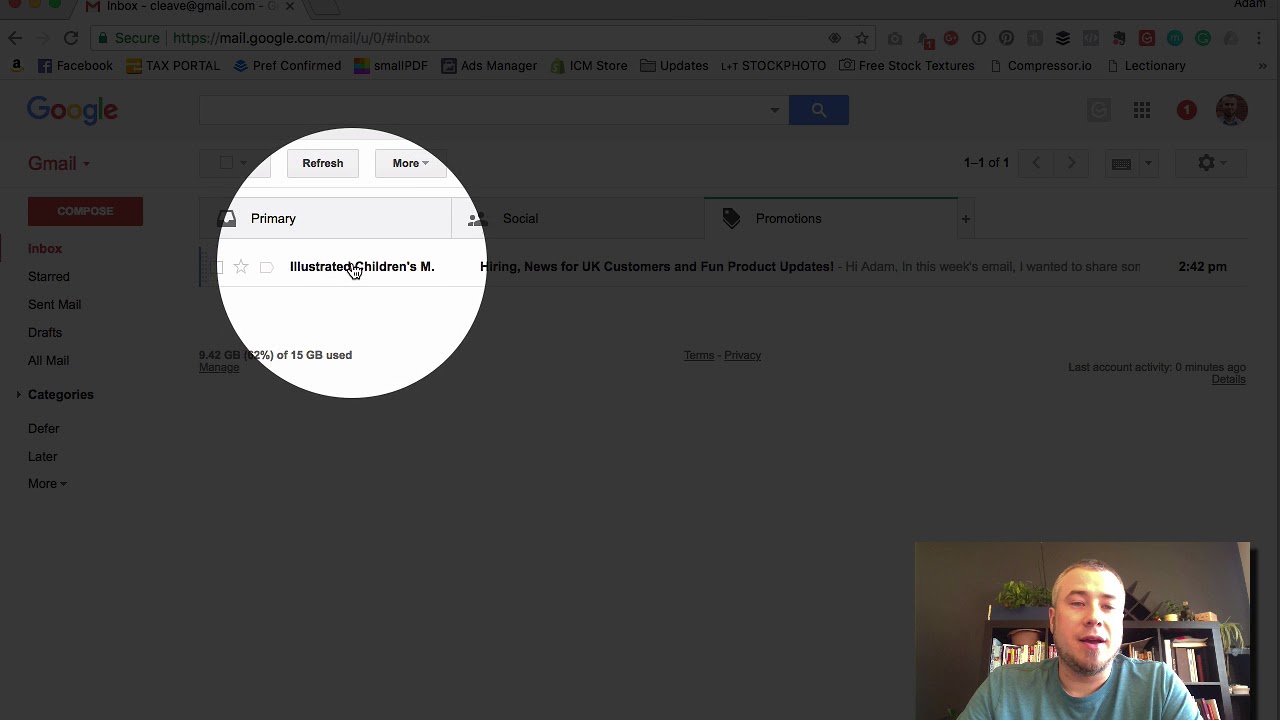The height and width of the screenshot is (720, 1280).
Task: Click the Refresh button
Action: pos(323,163)
